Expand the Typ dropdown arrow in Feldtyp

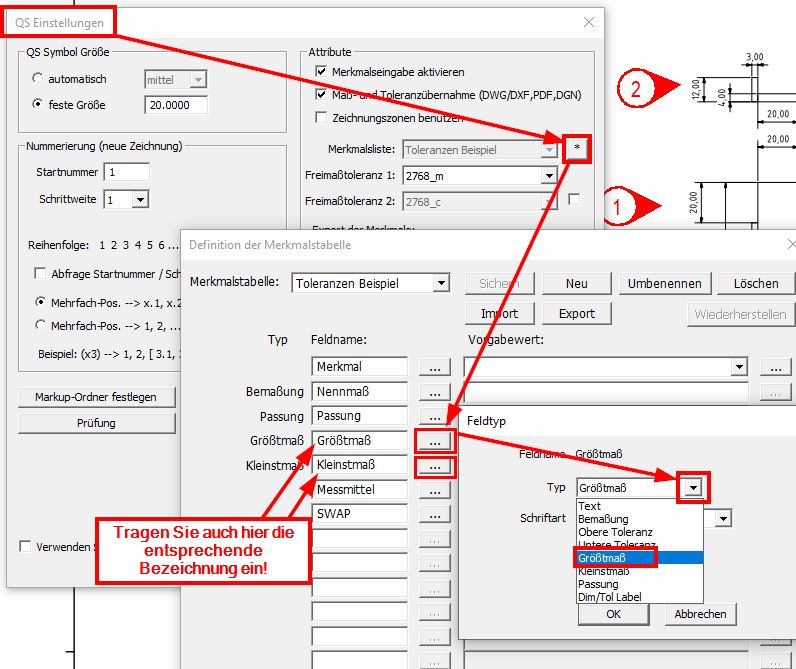tap(693, 488)
